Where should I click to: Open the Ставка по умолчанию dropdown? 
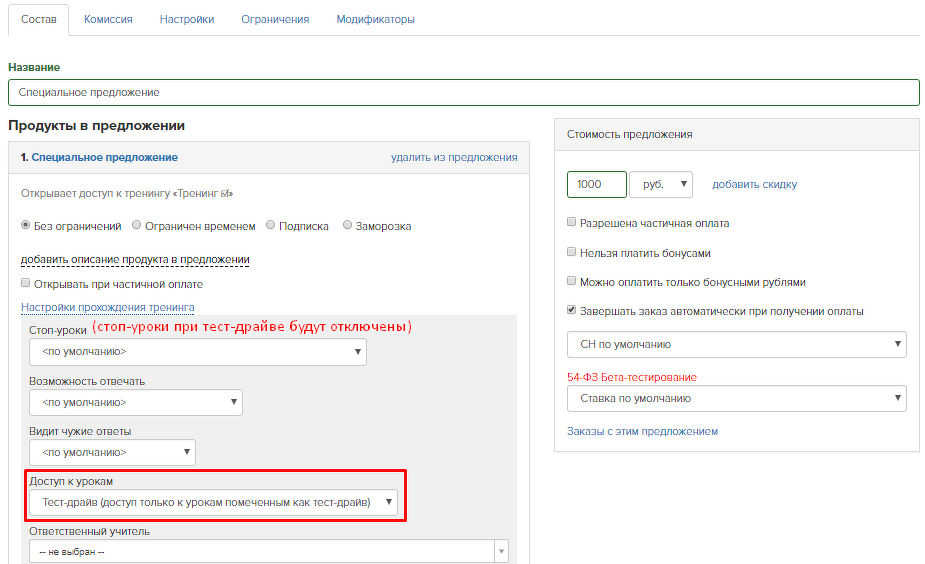tap(736, 399)
